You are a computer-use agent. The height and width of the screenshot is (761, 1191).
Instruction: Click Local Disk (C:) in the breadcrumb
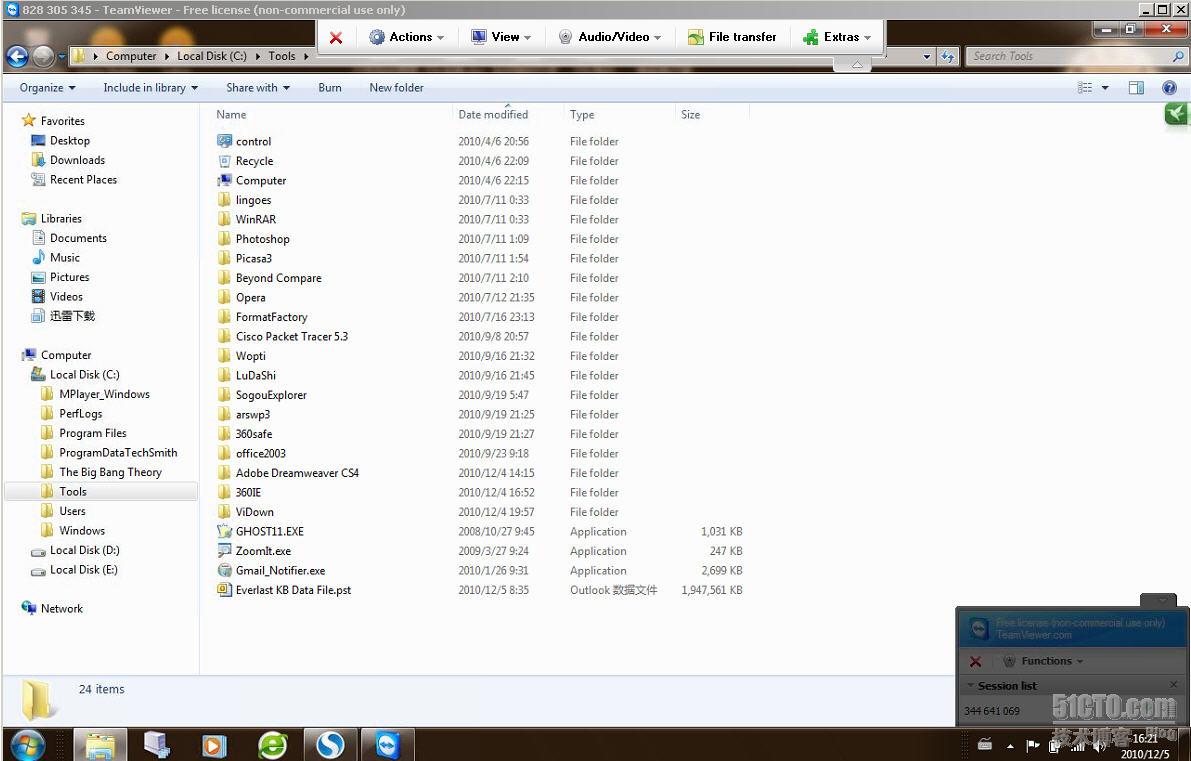point(212,56)
